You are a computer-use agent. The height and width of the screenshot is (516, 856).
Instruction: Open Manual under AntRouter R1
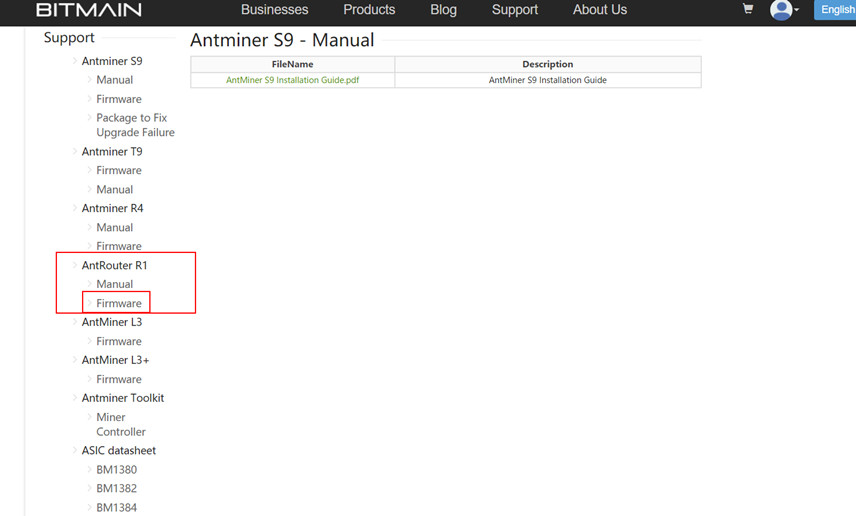(x=115, y=284)
